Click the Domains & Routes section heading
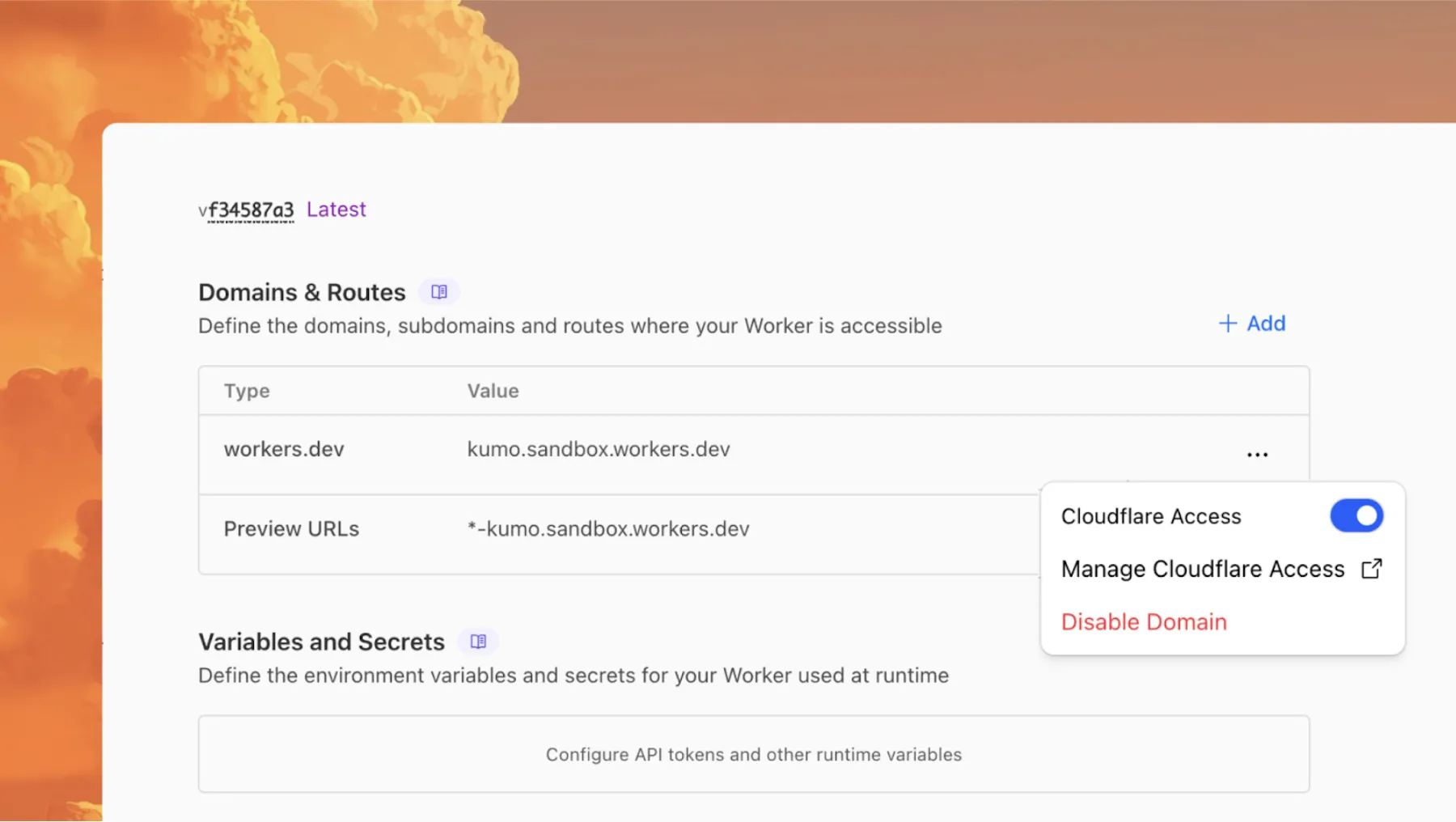This screenshot has width=1456, height=822. pyautogui.click(x=302, y=291)
